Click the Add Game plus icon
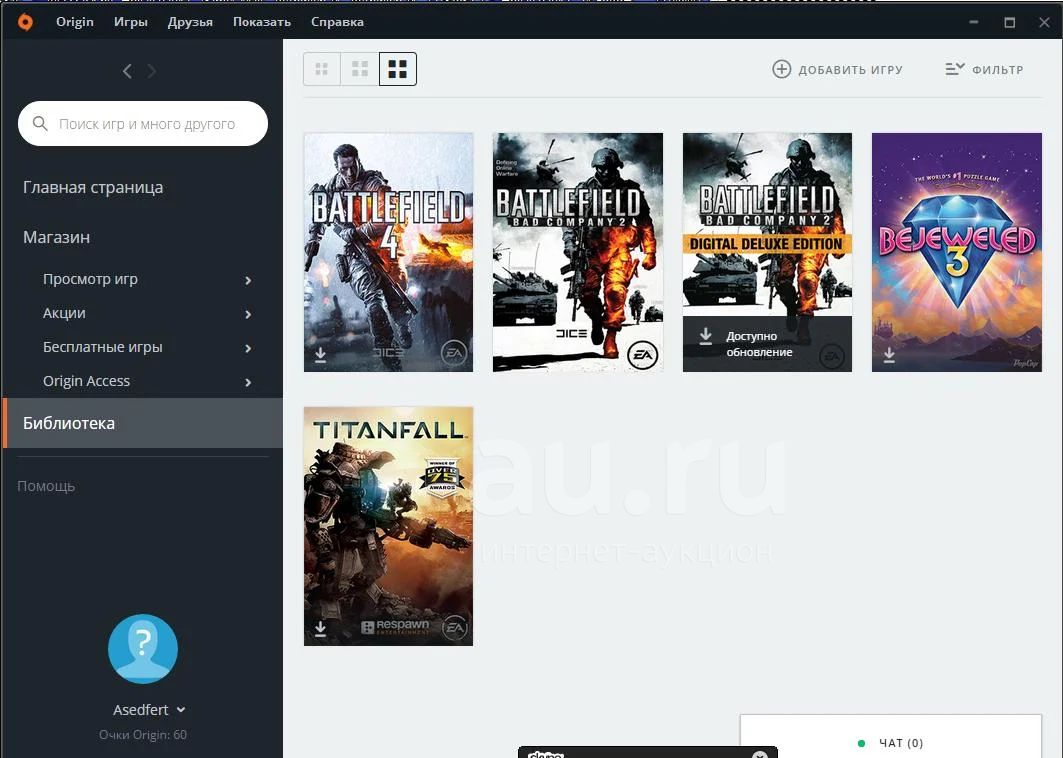The width and height of the screenshot is (1063, 758). (x=782, y=69)
